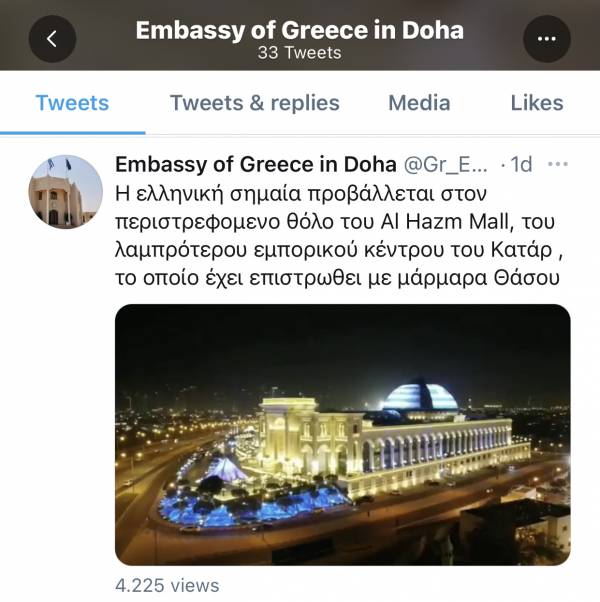Open the tweet's three-dot overflow menu

[x=558, y=164]
